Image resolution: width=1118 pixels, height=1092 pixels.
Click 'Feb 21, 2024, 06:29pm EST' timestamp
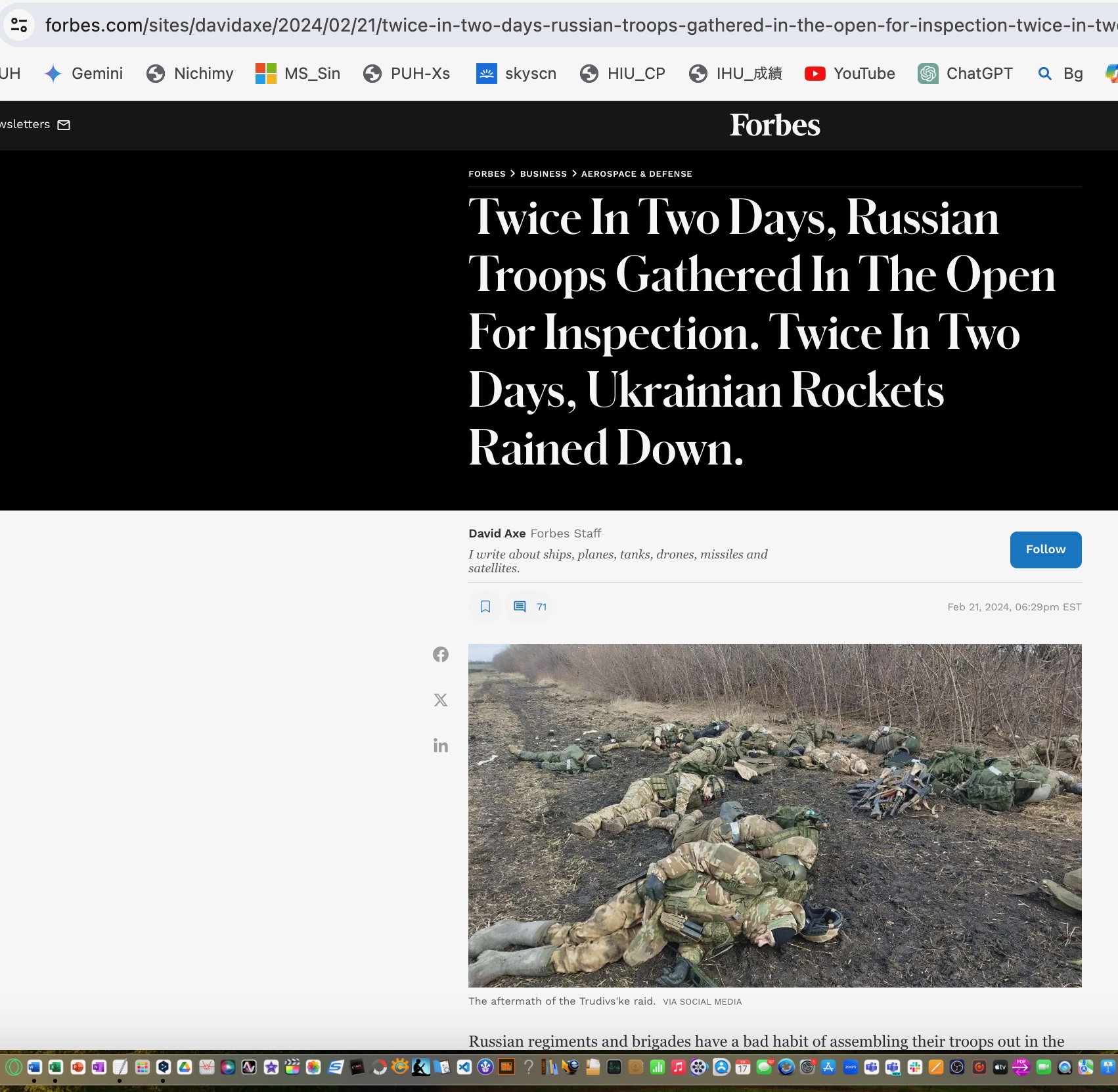click(x=1014, y=607)
